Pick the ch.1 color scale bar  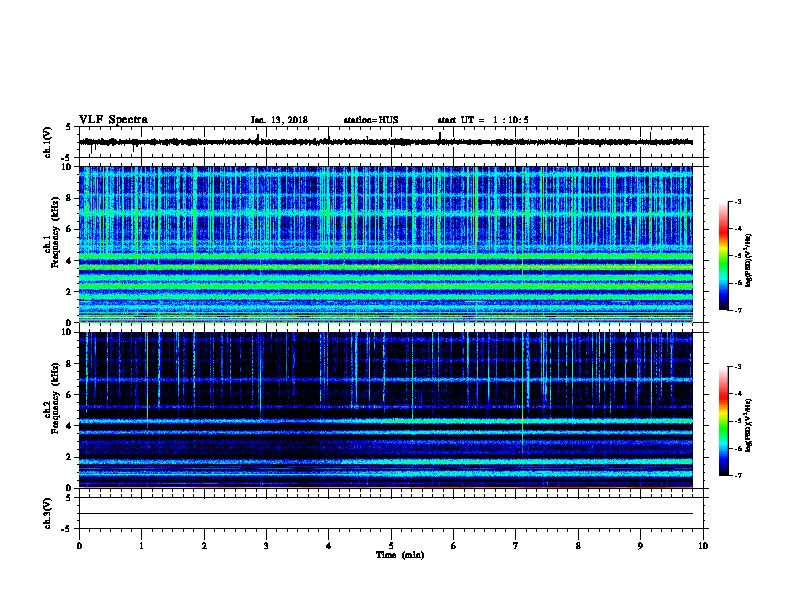[x=724, y=256]
